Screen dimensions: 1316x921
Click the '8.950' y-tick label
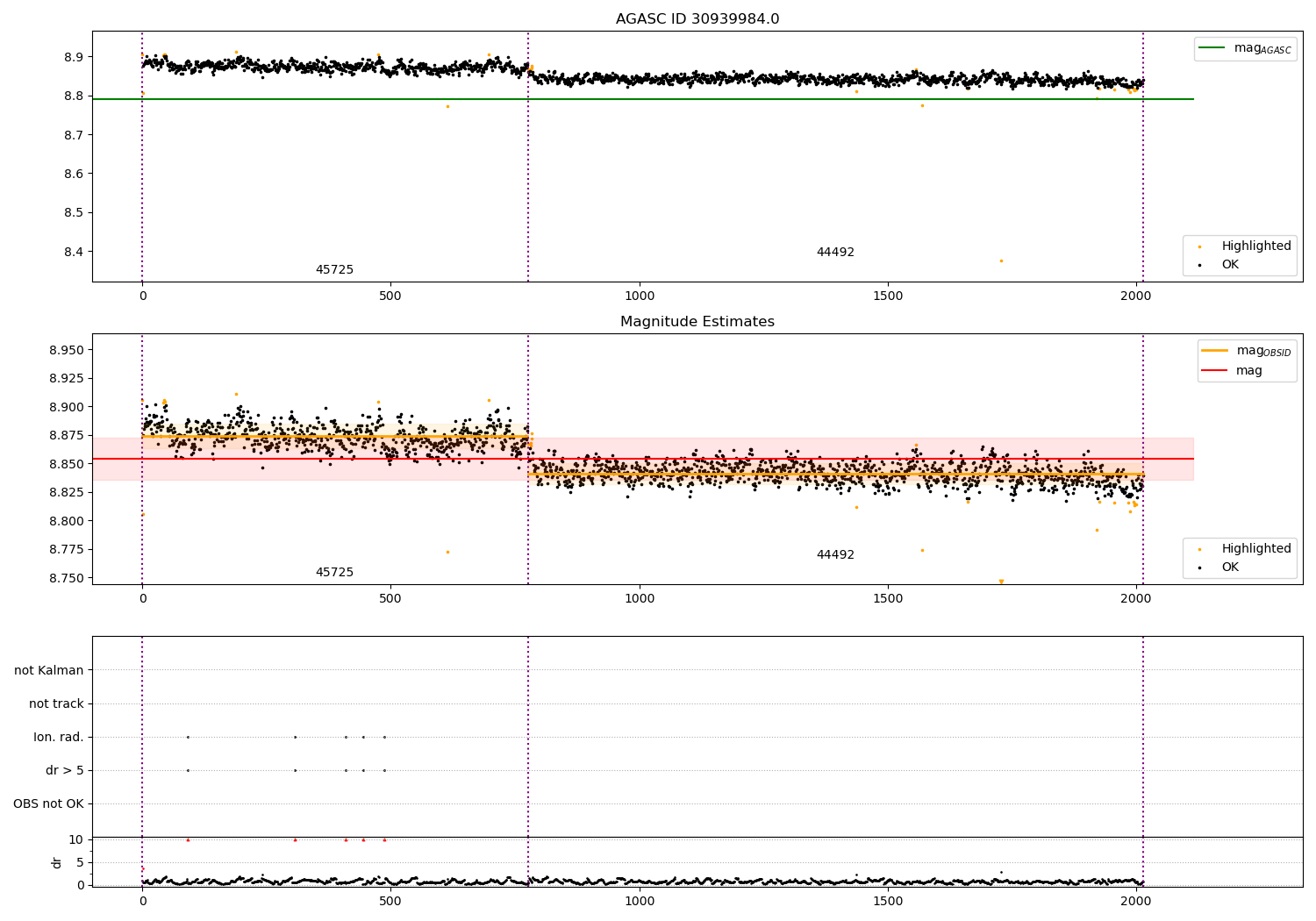(x=67, y=350)
